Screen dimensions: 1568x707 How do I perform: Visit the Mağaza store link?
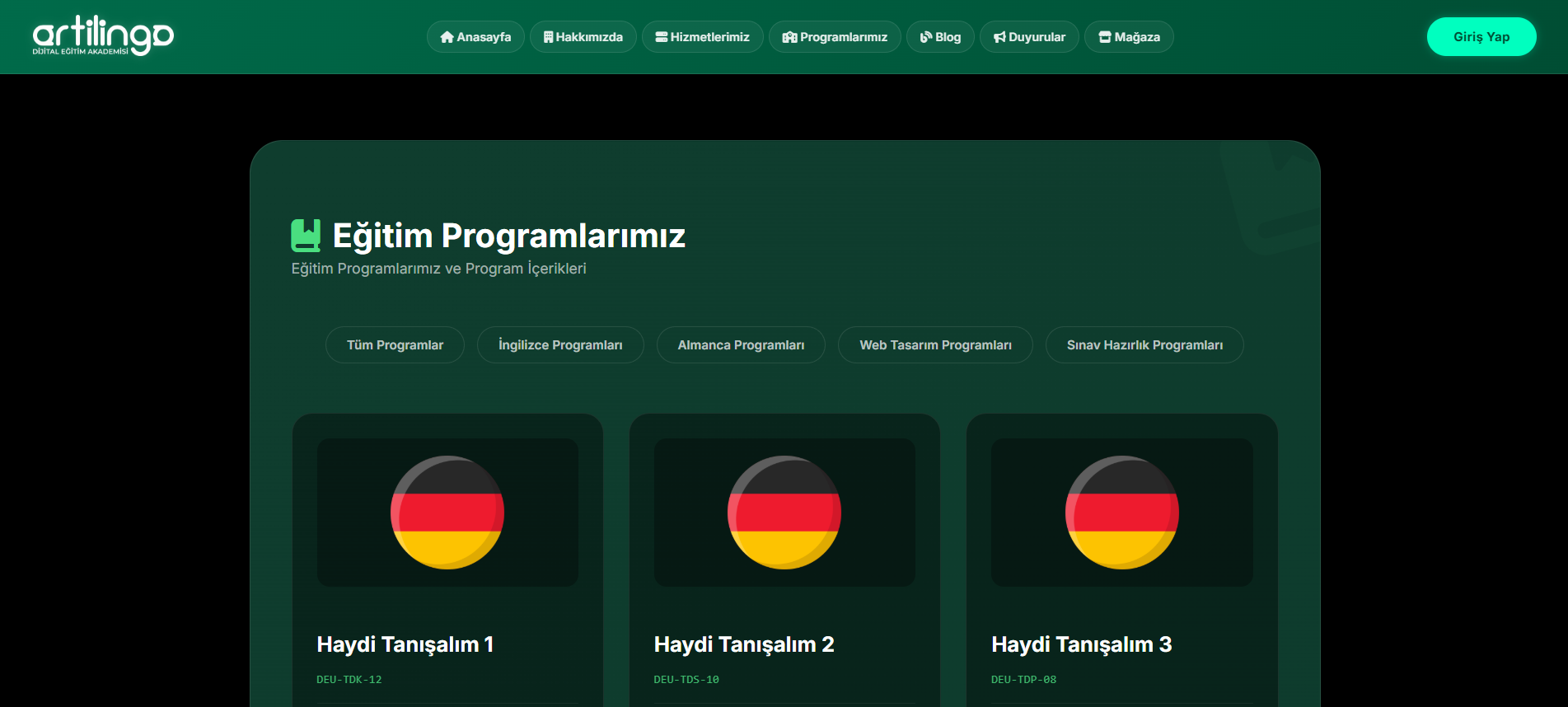click(x=1129, y=37)
